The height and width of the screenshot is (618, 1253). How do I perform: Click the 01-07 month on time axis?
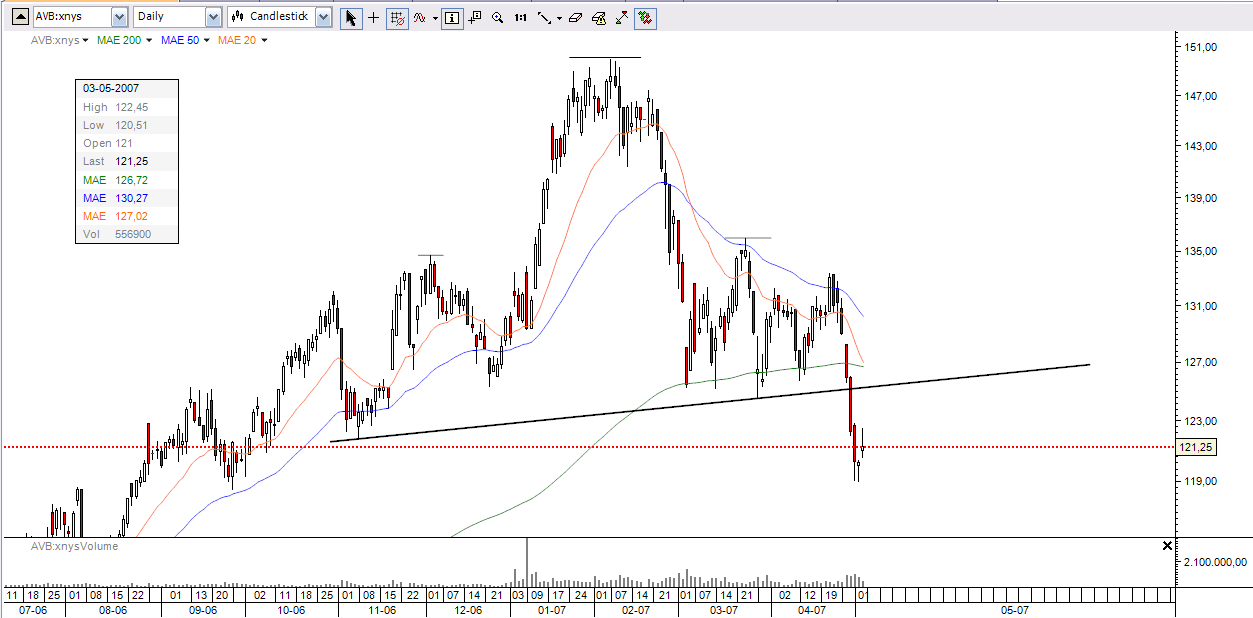coord(552,609)
